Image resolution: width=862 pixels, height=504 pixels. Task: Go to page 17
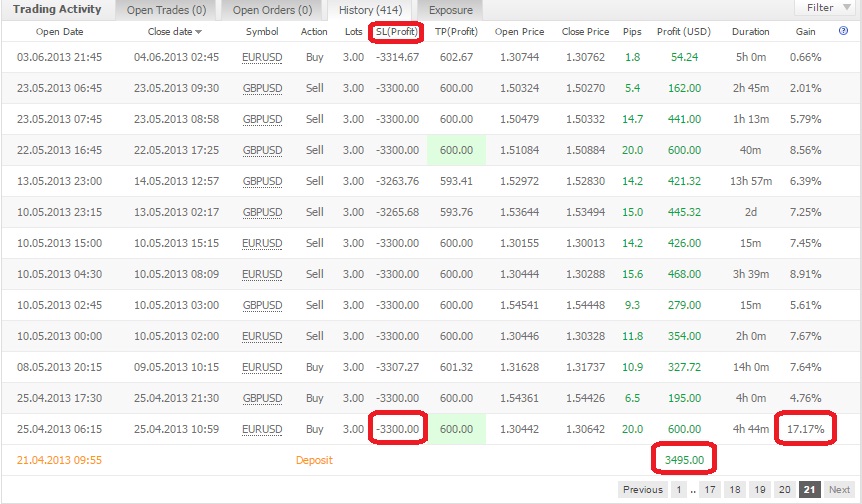click(x=709, y=490)
